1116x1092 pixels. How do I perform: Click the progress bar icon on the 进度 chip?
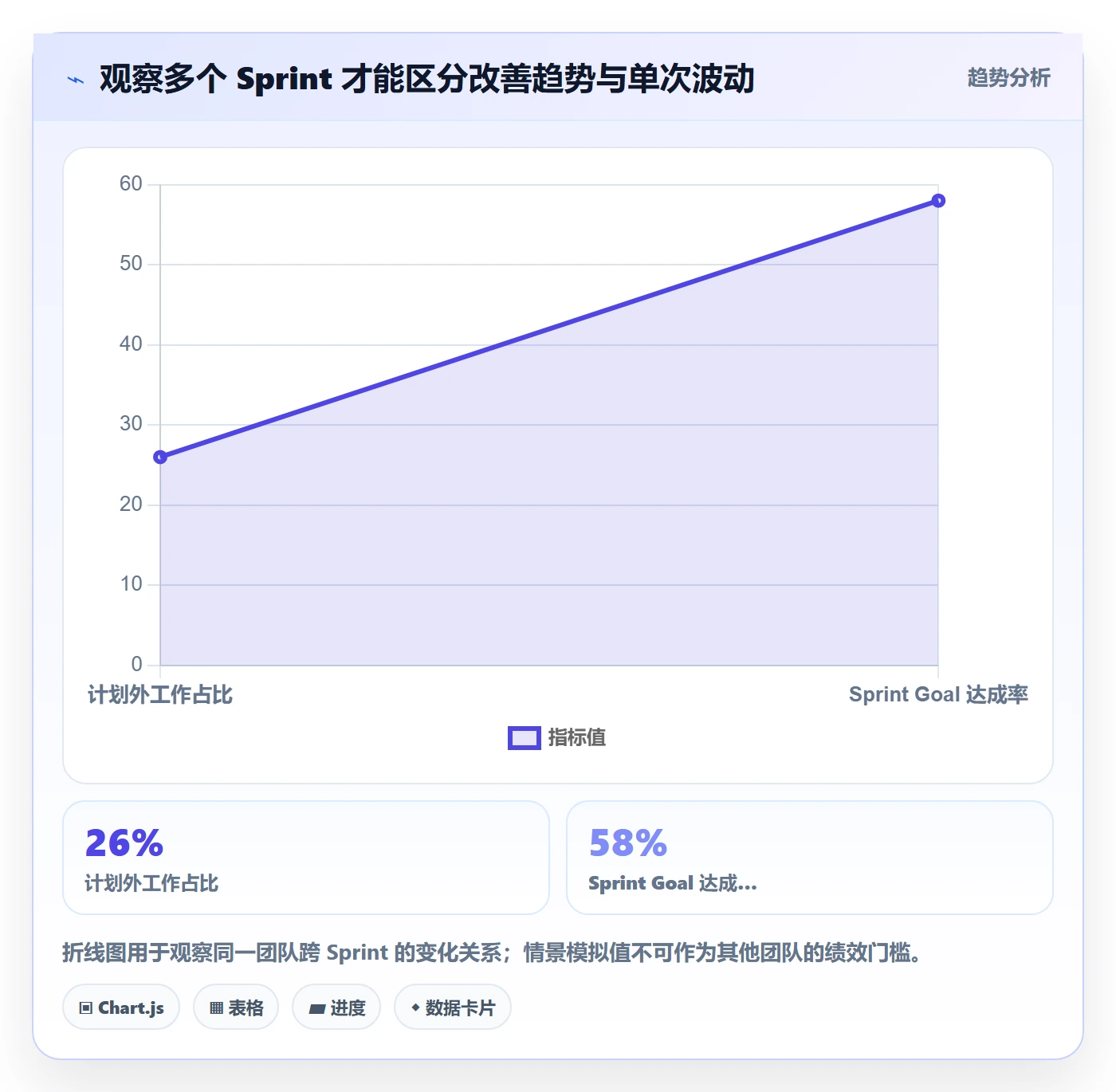(316, 1009)
